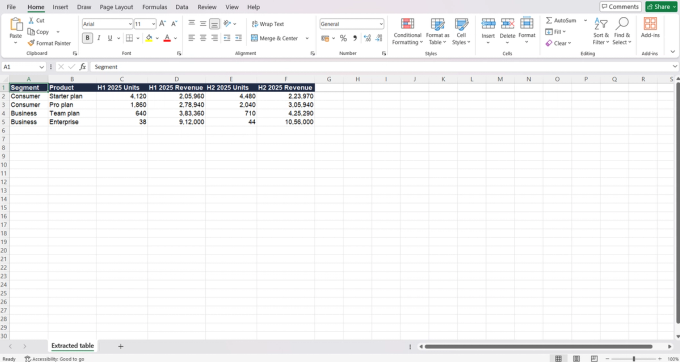Decrease decimal places shown
The width and height of the screenshot is (680, 362).
coord(379,38)
